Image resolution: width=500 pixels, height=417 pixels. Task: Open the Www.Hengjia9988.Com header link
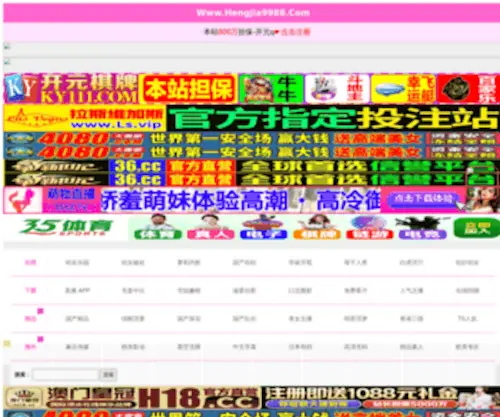coord(253,13)
